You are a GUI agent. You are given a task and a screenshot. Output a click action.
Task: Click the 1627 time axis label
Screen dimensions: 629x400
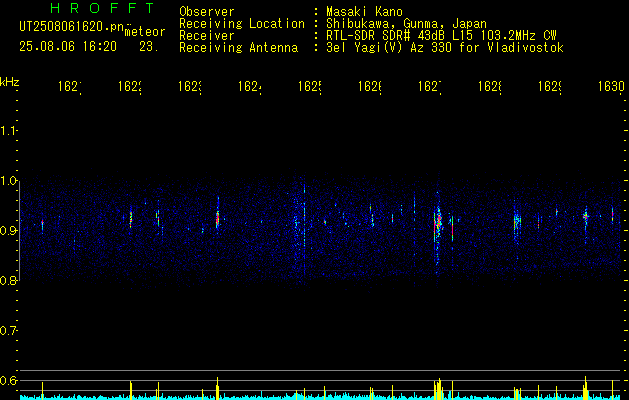point(430,87)
